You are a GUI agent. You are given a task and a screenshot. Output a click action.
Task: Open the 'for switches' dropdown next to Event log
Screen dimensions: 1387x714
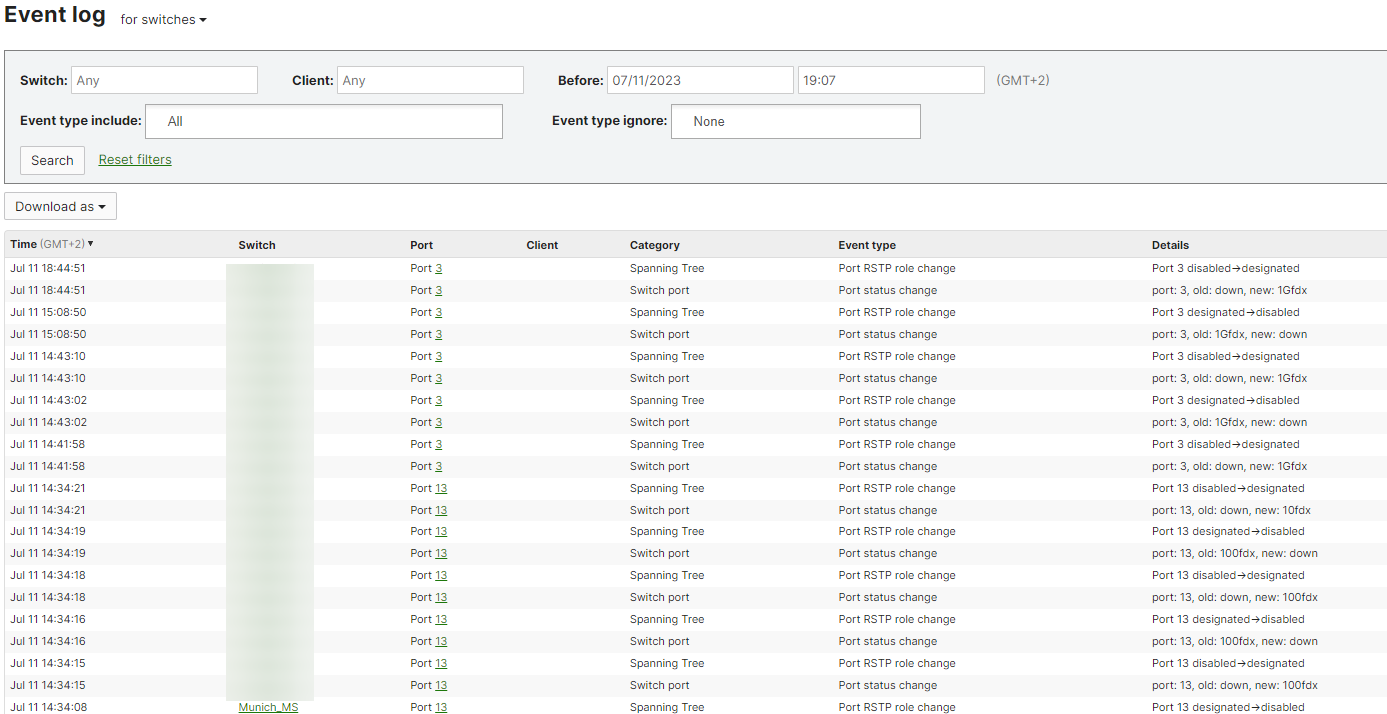[162, 18]
